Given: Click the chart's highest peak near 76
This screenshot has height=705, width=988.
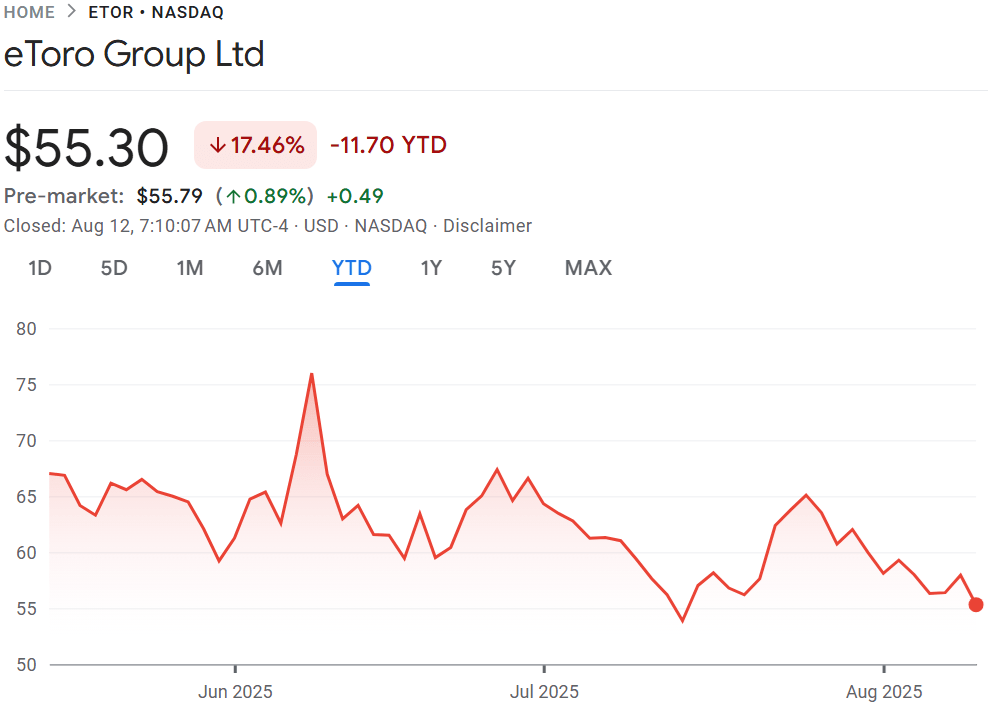Looking at the screenshot, I should (x=312, y=374).
